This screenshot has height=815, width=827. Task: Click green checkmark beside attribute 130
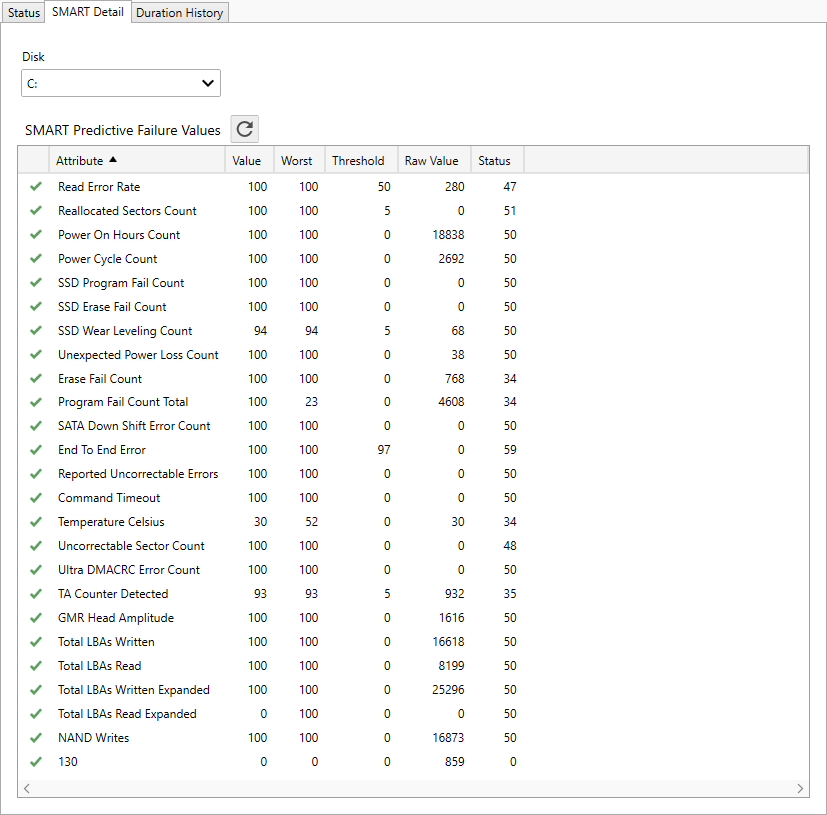click(36, 762)
